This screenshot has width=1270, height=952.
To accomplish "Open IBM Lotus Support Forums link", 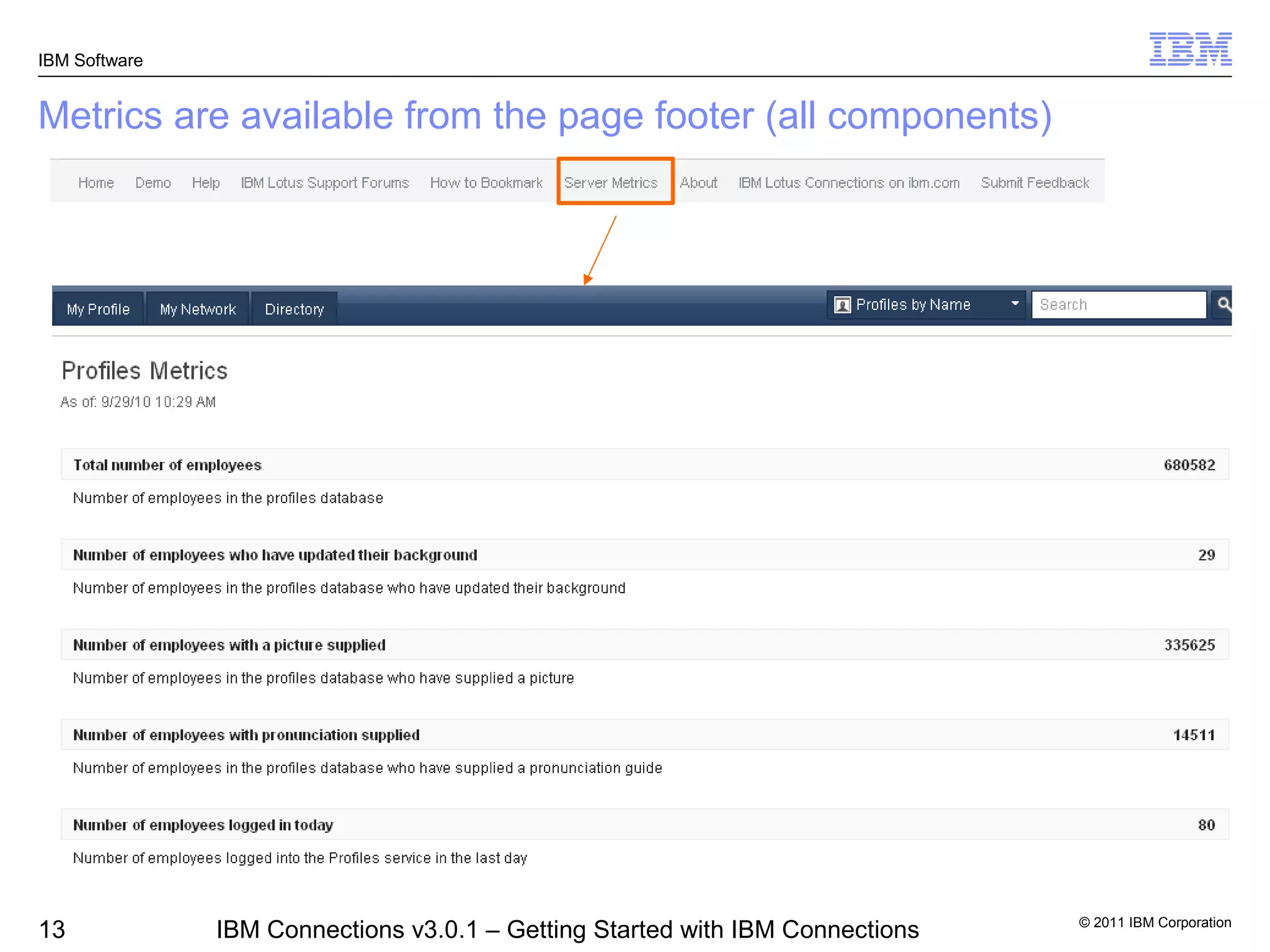I will click(325, 183).
